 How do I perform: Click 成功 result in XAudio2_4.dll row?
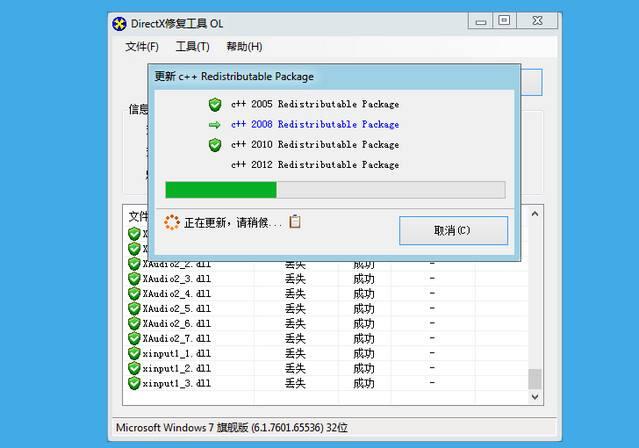(364, 294)
